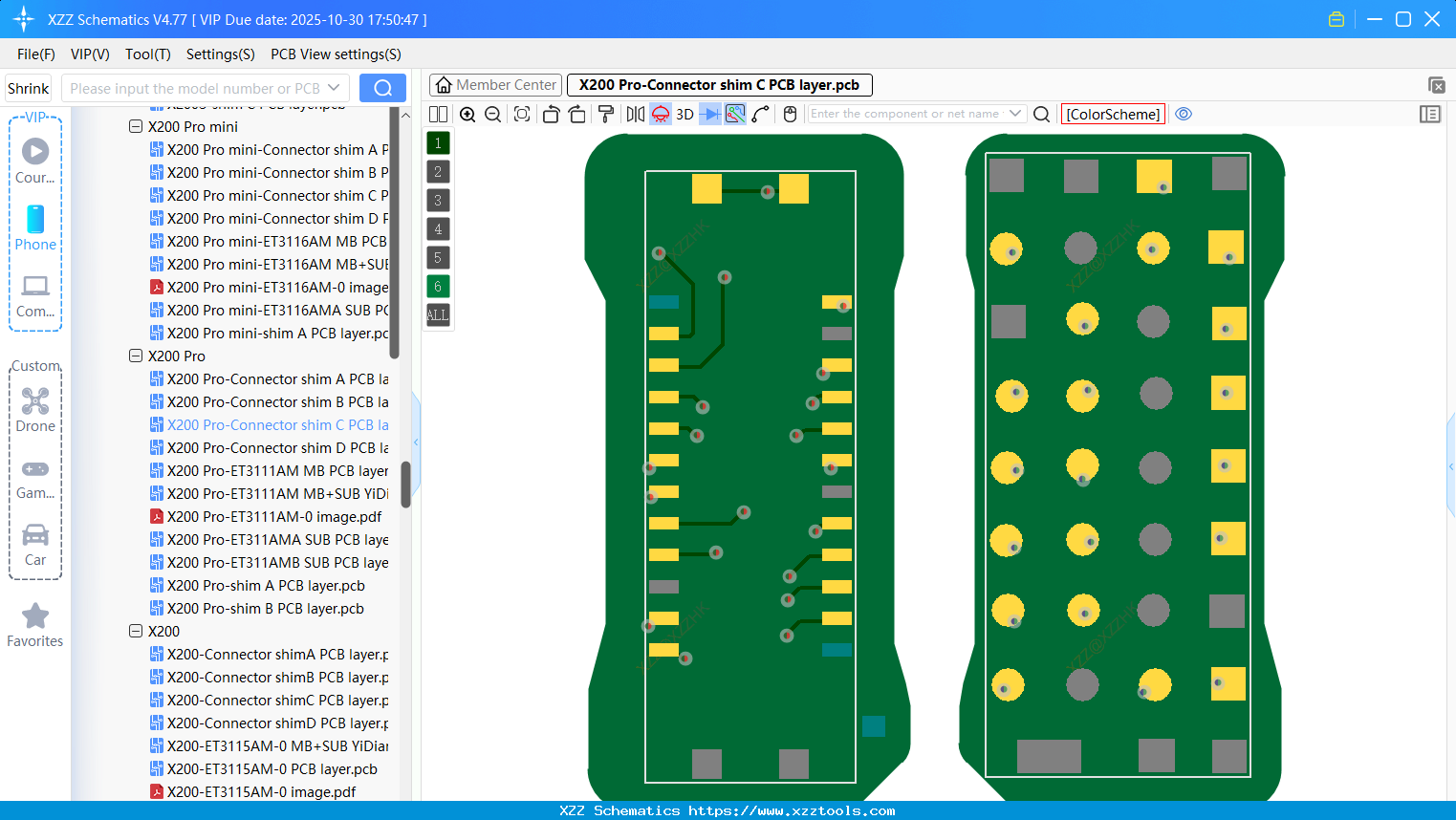Select PCB layer 3
The image size is (1456, 820).
pos(437,200)
